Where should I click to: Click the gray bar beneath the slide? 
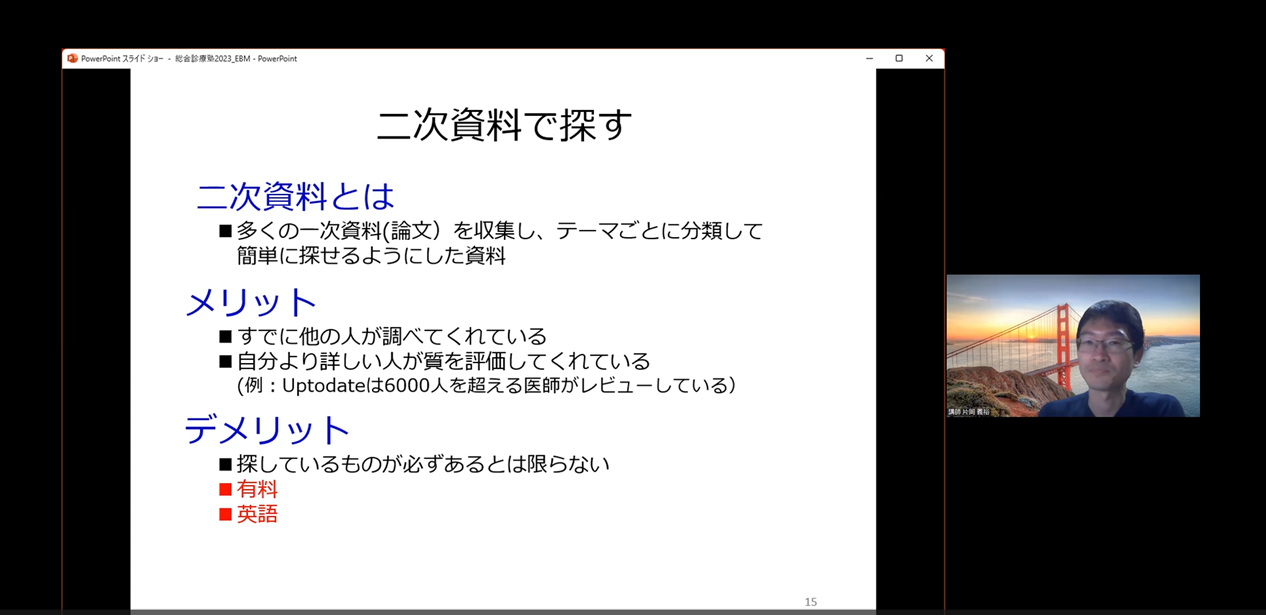tap(503, 611)
